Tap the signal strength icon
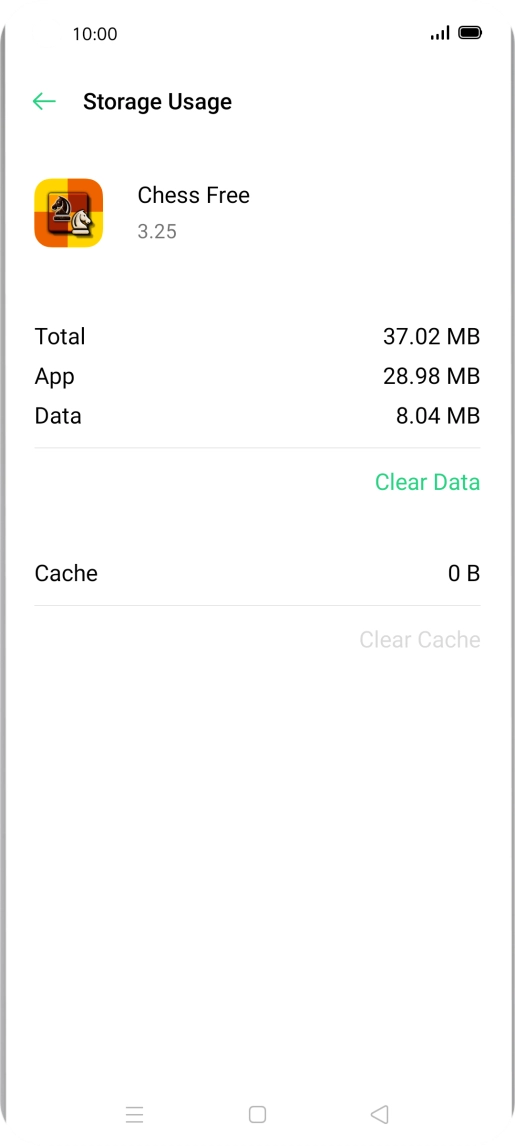 (x=440, y=33)
